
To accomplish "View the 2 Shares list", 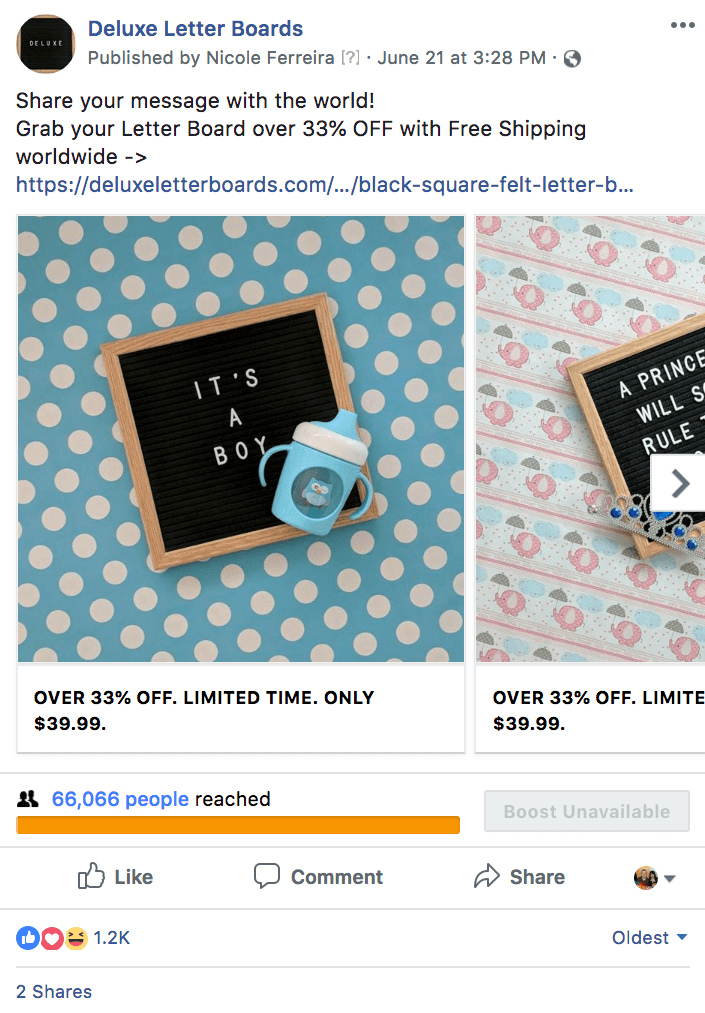I will click(54, 992).
